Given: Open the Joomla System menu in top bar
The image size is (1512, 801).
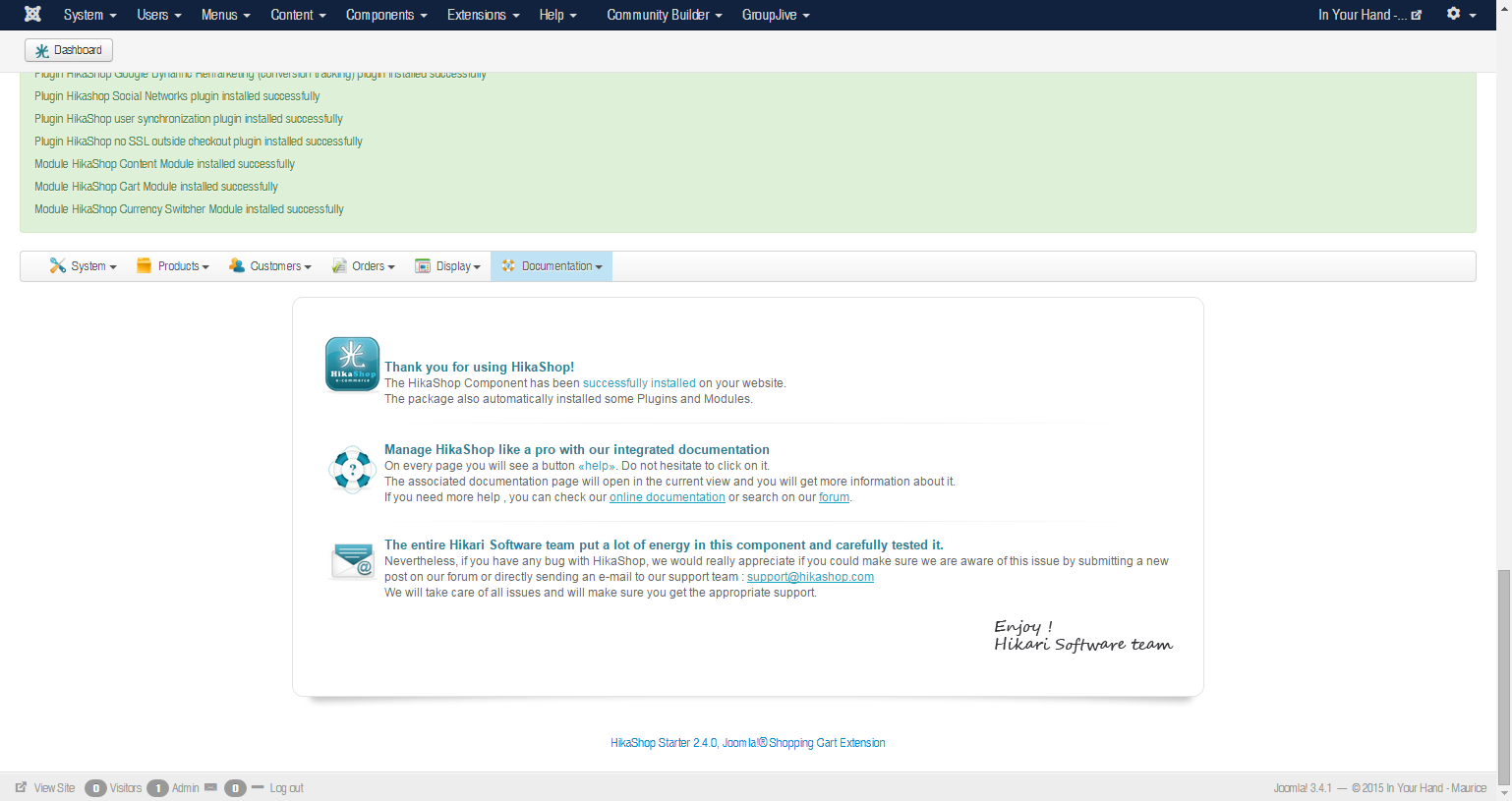Looking at the screenshot, I should pos(89,15).
